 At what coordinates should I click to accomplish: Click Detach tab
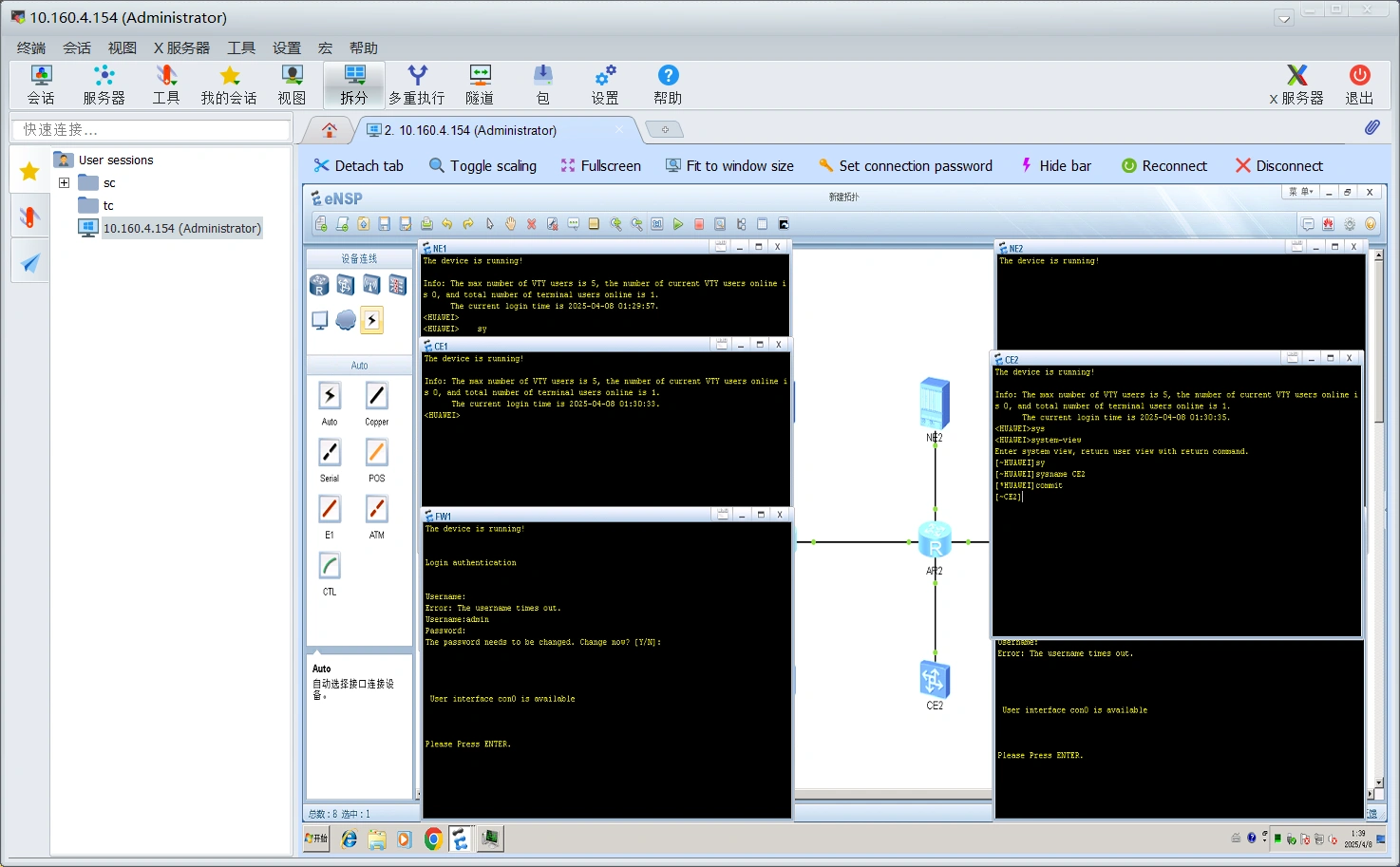click(359, 165)
